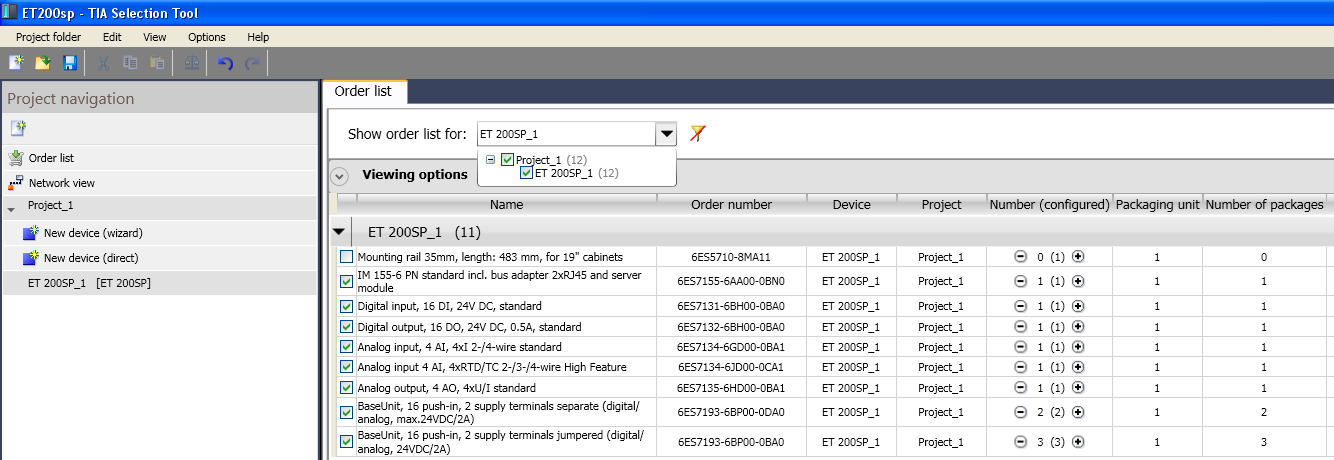Click the Network view icon in navigation
Viewport: 1334px width, 460px height.
point(15,183)
